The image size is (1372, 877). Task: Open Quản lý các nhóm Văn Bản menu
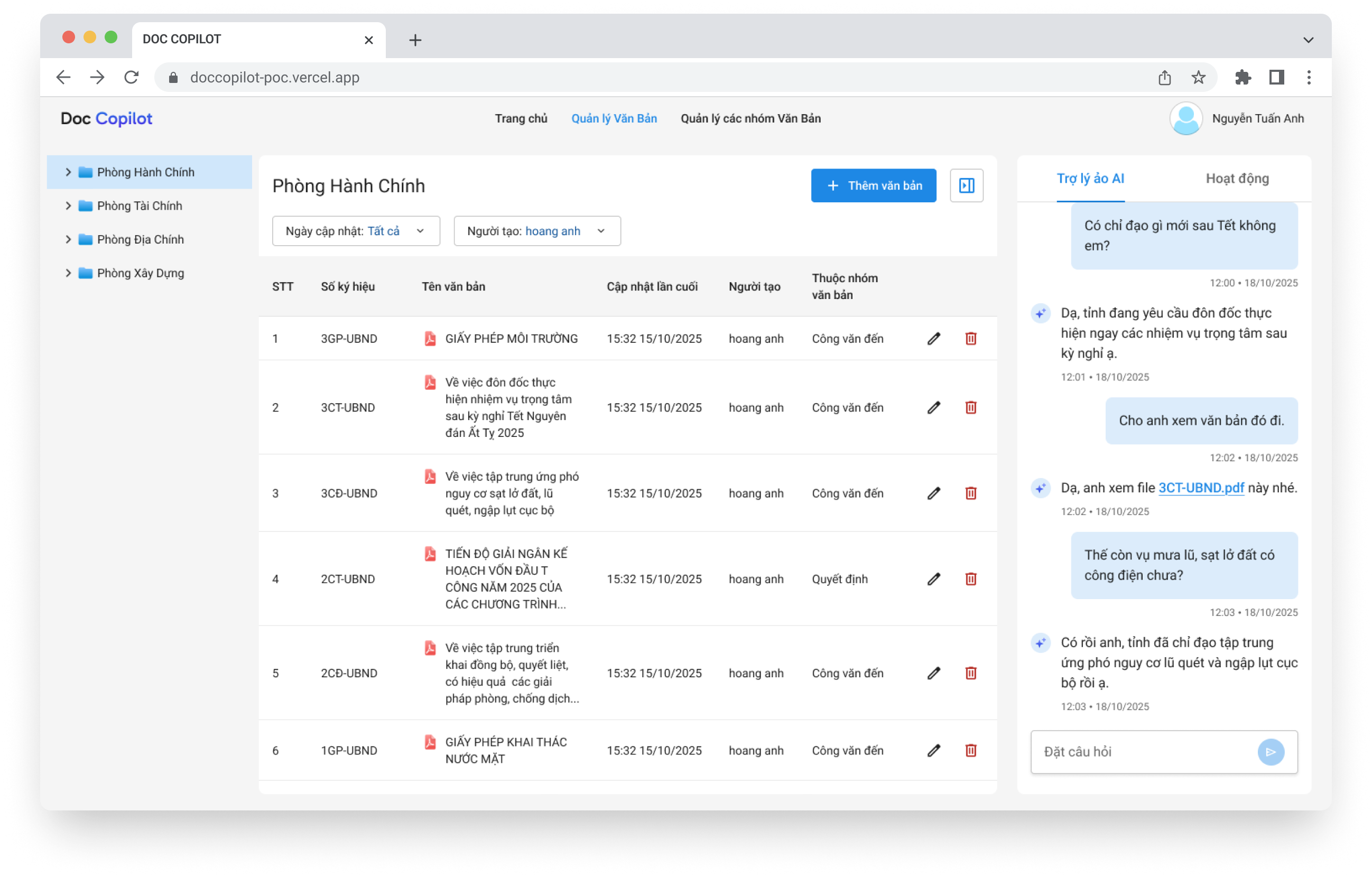[750, 118]
